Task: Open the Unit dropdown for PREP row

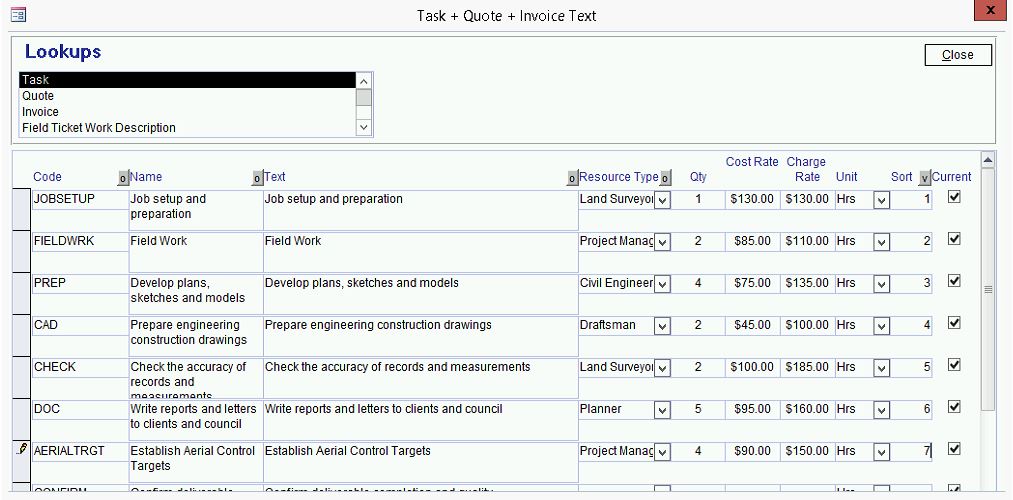Action: pos(881,284)
